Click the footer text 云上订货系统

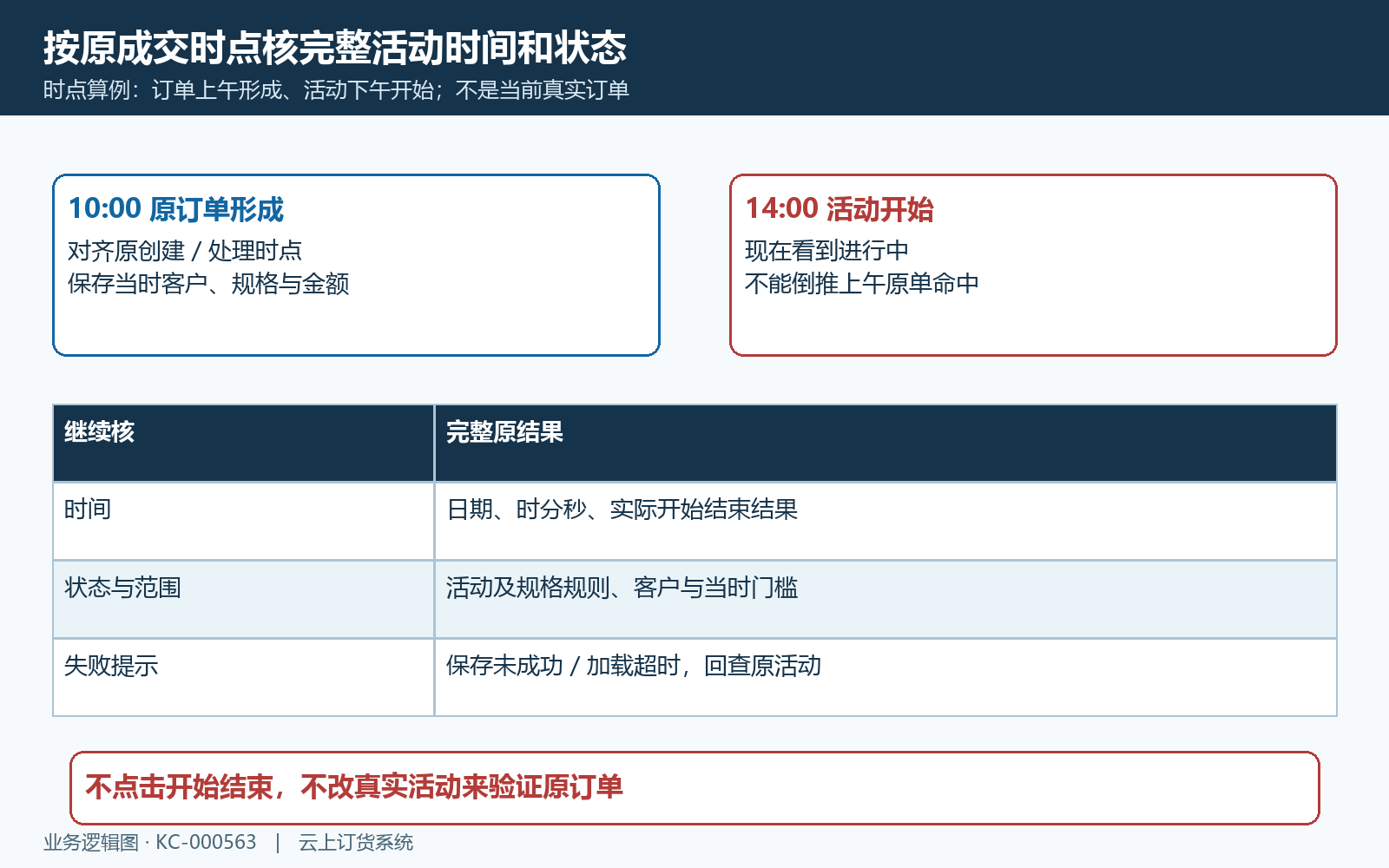point(356,843)
